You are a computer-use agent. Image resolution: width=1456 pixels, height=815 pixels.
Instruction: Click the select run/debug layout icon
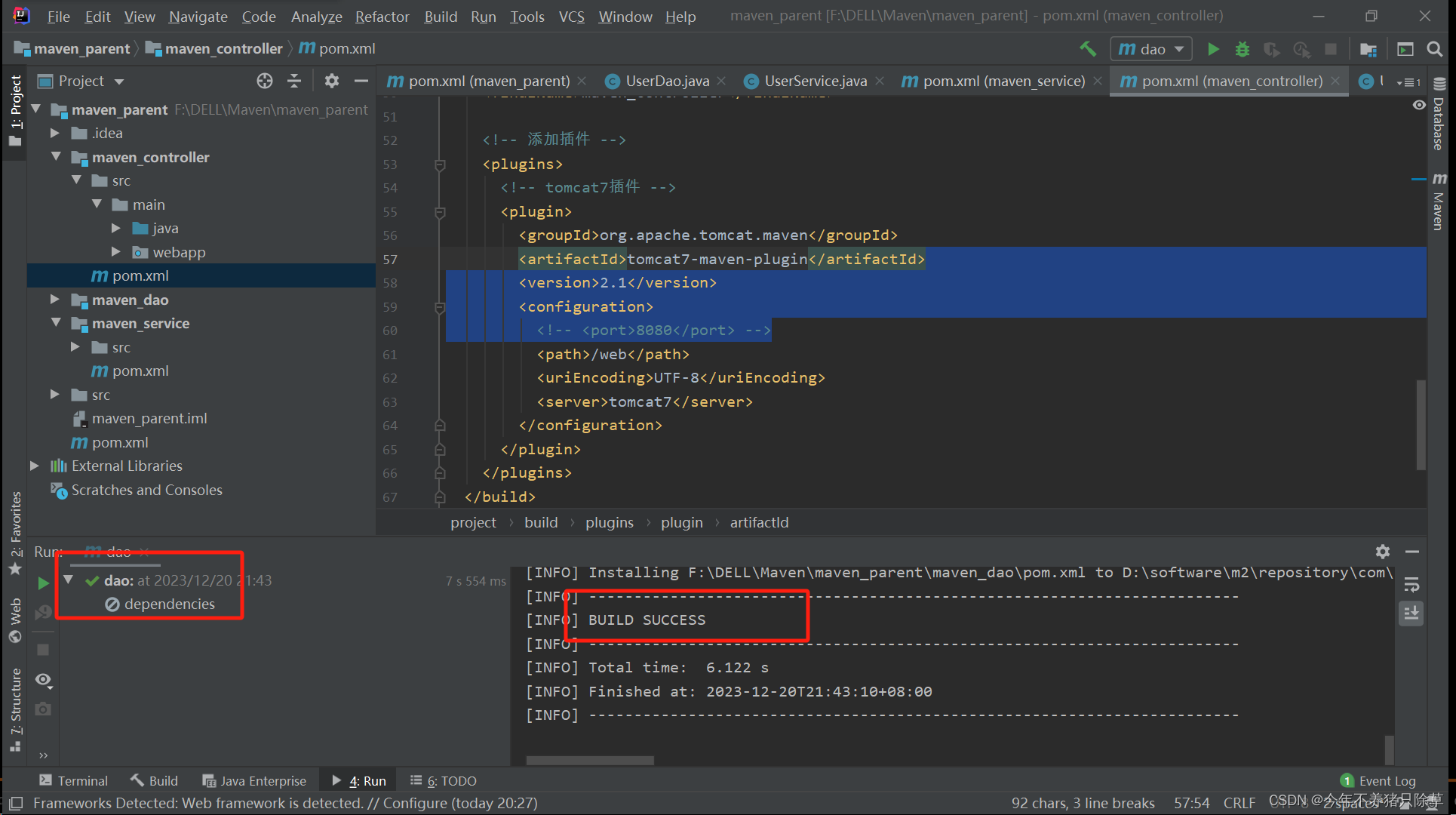tap(1405, 49)
